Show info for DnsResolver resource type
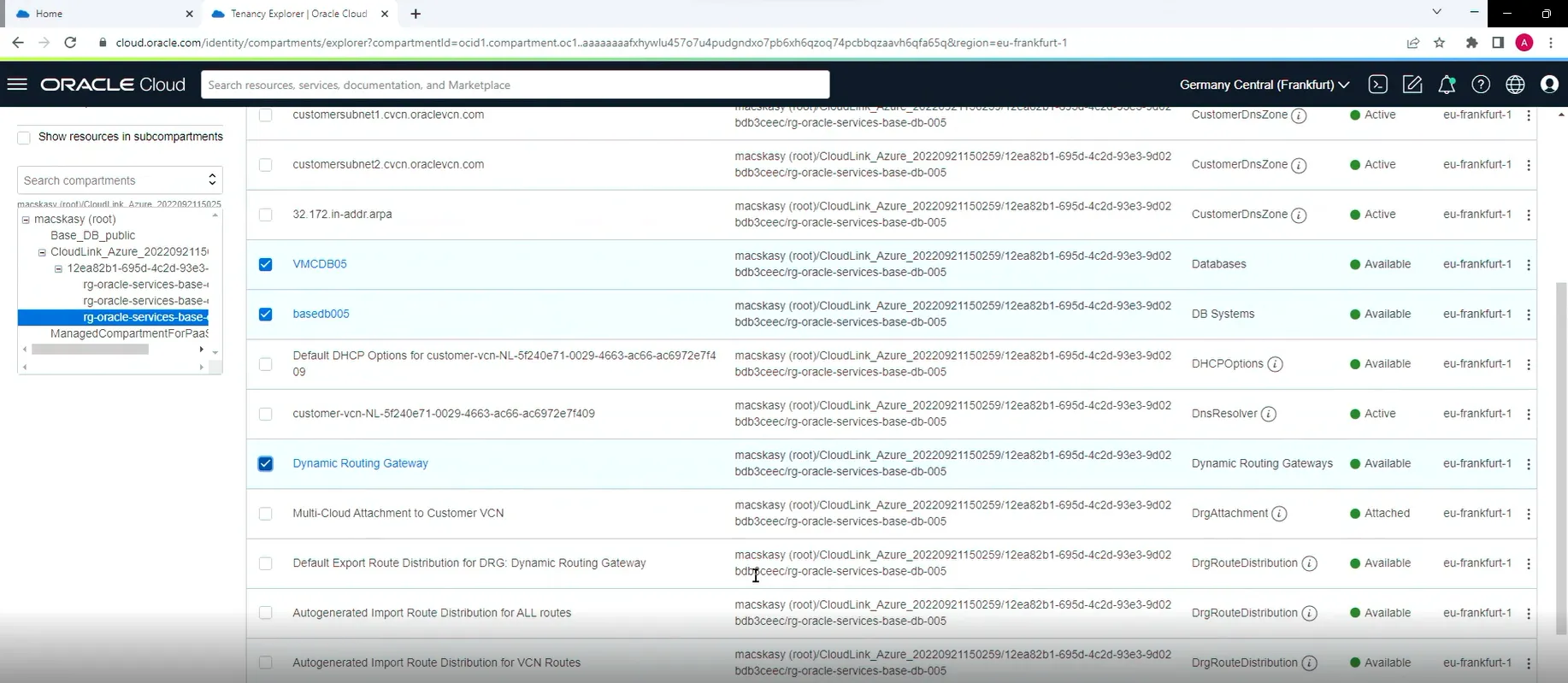 pos(1269,415)
